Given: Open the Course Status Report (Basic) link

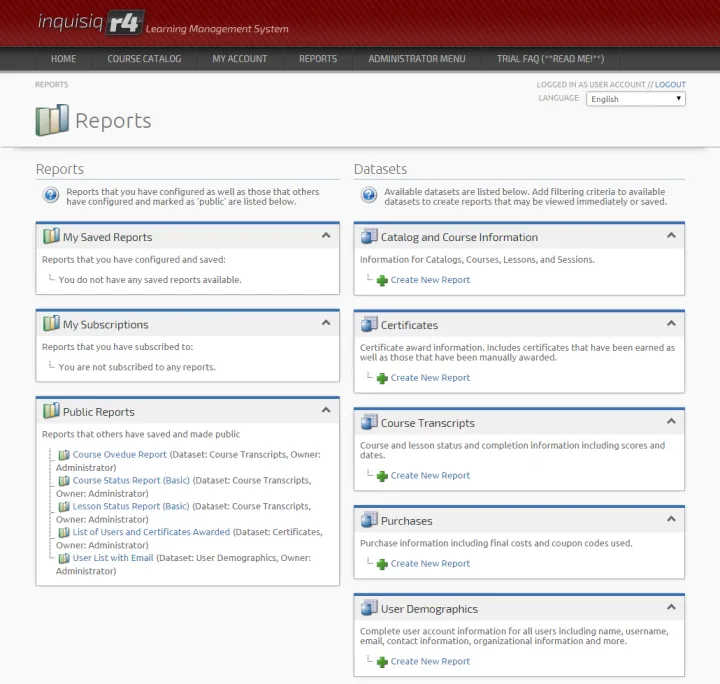Looking at the screenshot, I should pos(131,481).
